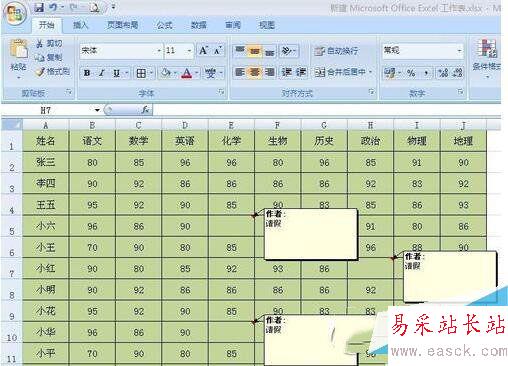The height and width of the screenshot is (366, 508).
Task: Apply comma style number format
Action: 426,73
